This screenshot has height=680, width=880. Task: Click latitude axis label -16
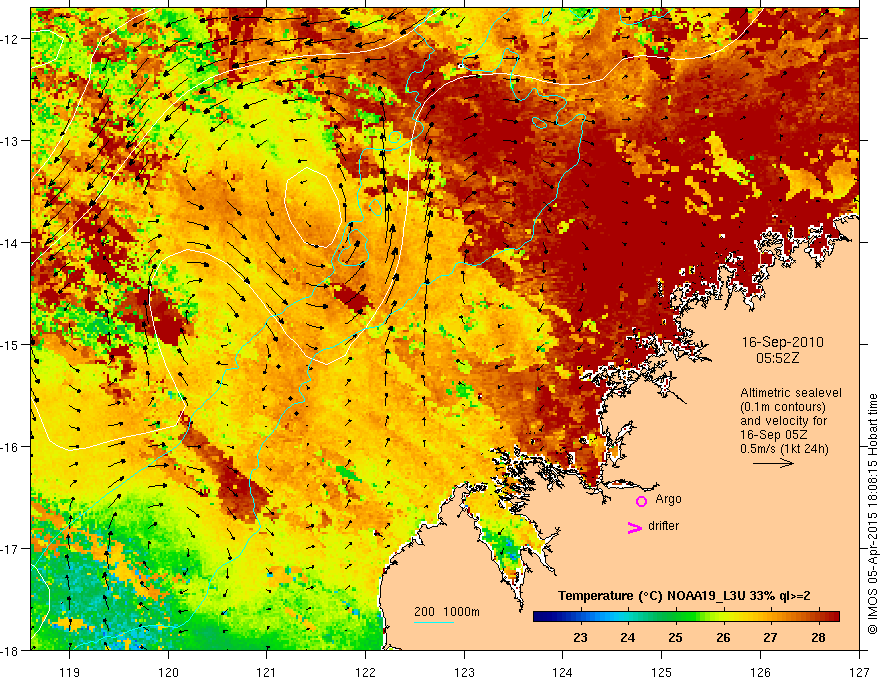click(11, 447)
